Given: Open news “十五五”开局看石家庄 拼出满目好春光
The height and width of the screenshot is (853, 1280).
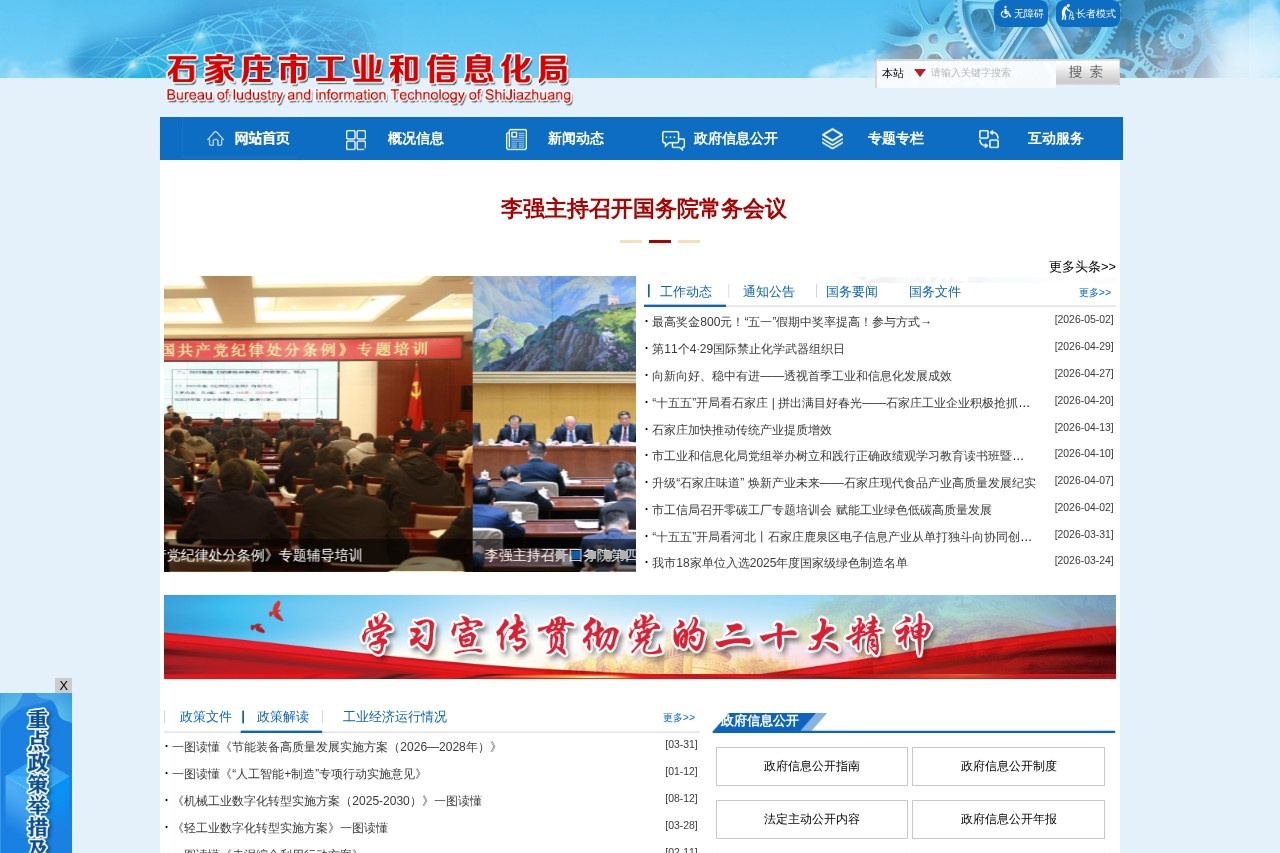Looking at the screenshot, I should point(841,403).
